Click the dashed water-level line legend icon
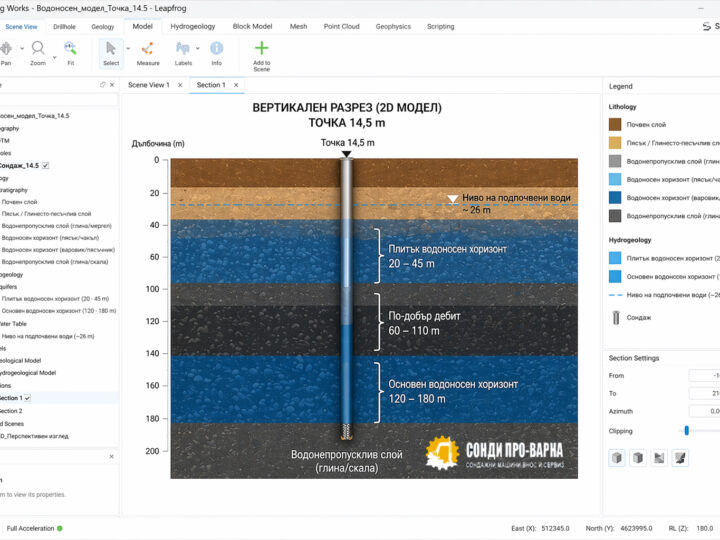The height and width of the screenshot is (540, 720). pyautogui.click(x=615, y=295)
